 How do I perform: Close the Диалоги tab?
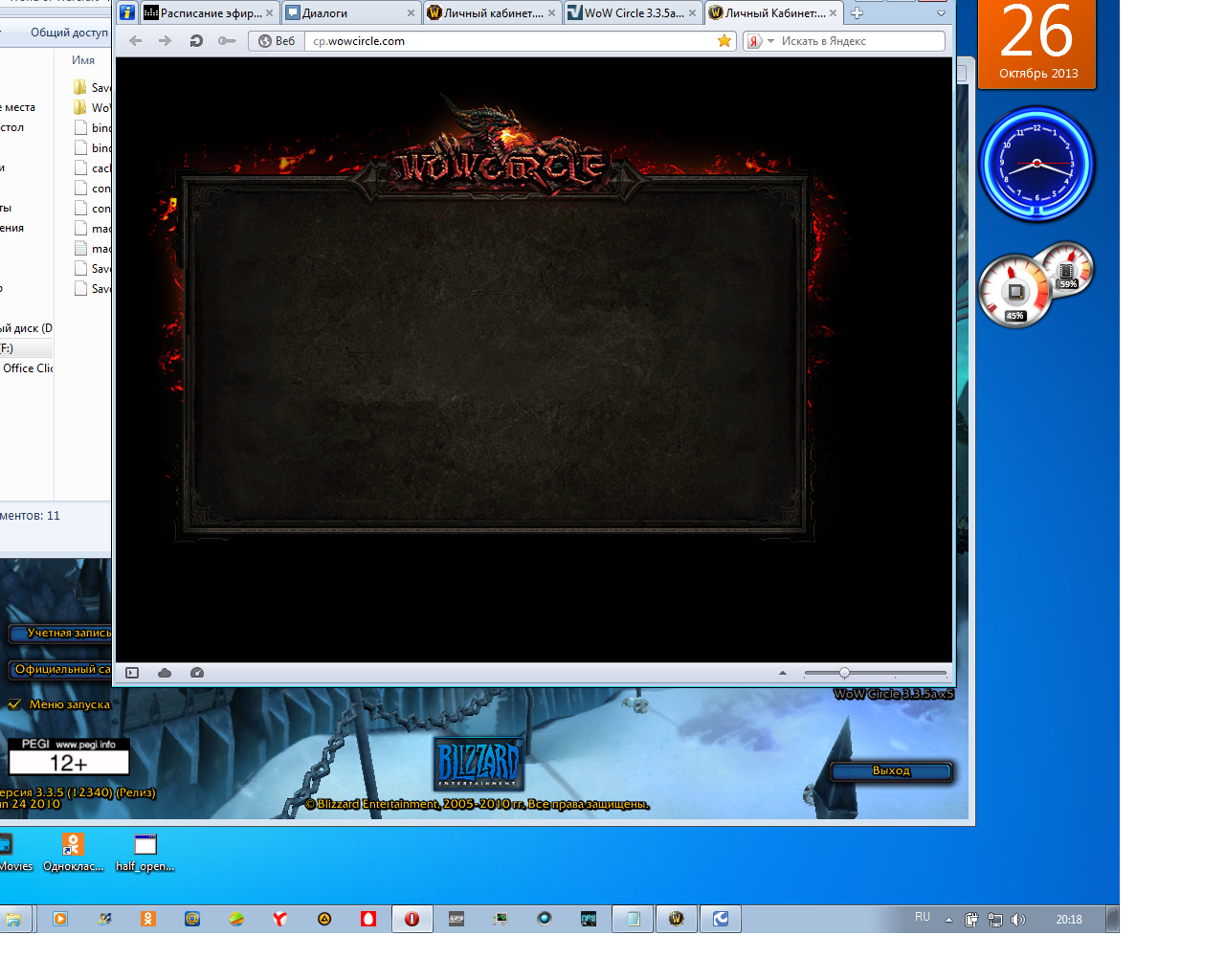click(411, 13)
